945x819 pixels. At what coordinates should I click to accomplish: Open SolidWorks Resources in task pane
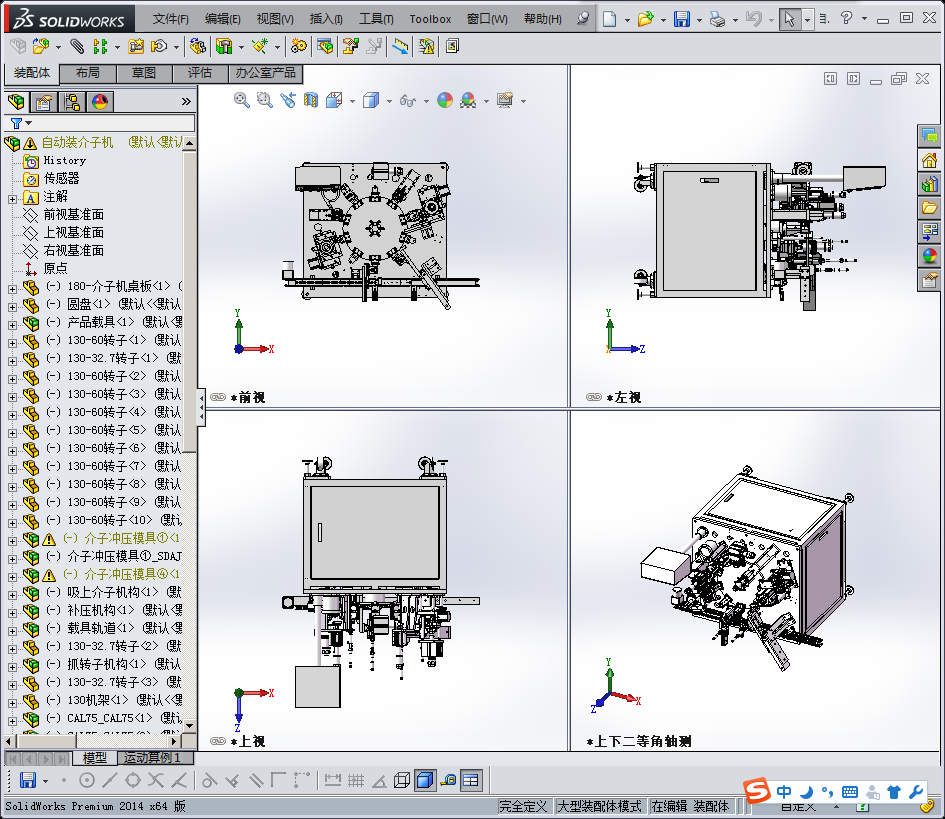929,160
